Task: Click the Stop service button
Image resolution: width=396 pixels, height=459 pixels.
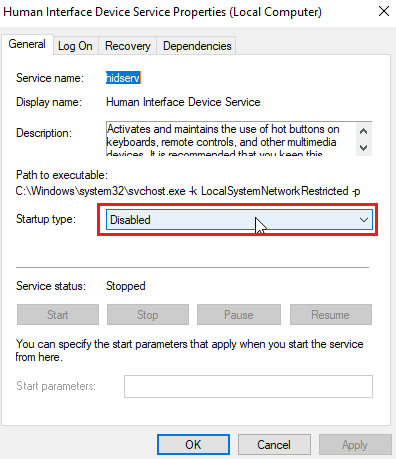Action: click(148, 315)
